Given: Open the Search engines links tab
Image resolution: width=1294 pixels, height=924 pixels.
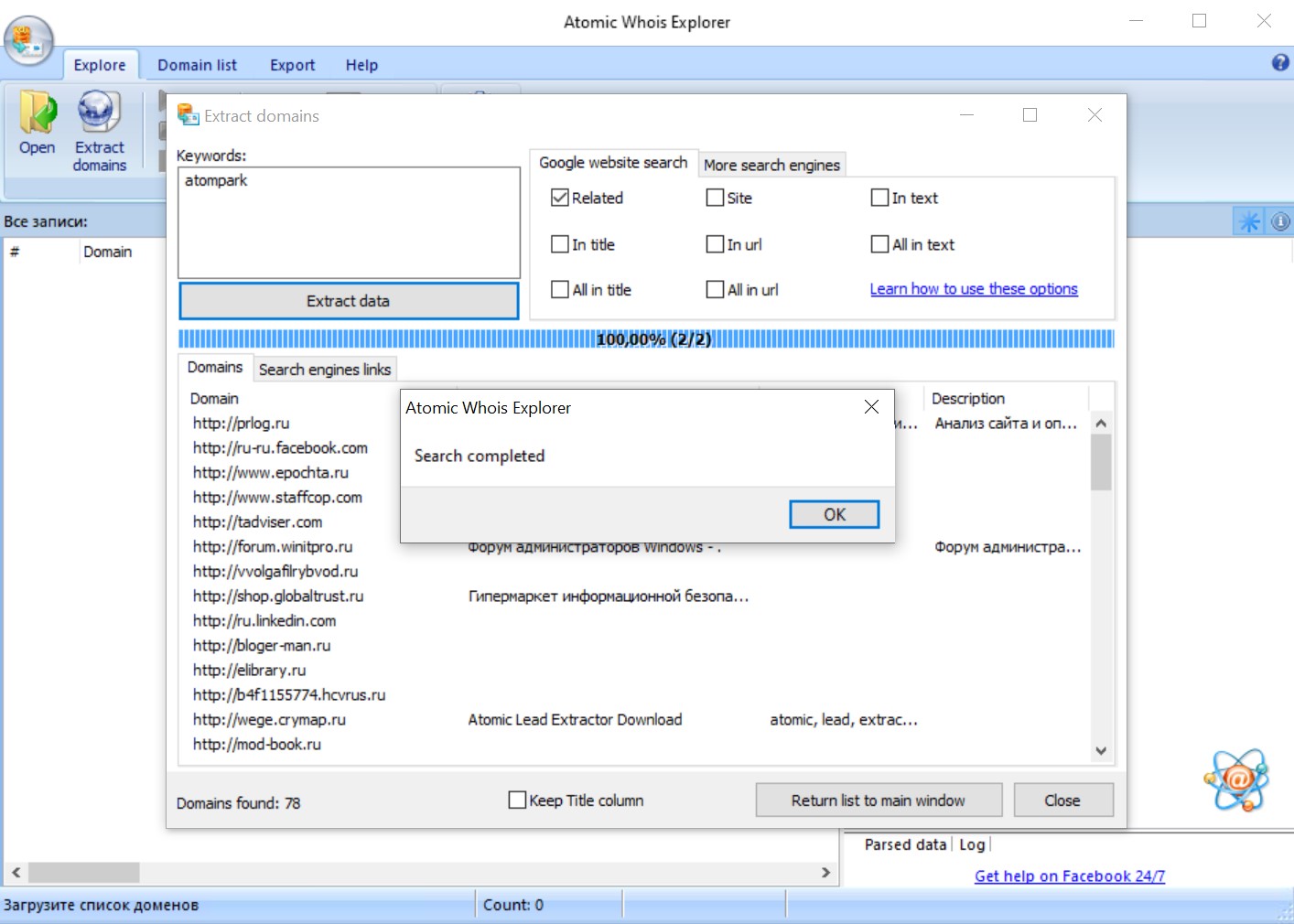Looking at the screenshot, I should [x=325, y=370].
